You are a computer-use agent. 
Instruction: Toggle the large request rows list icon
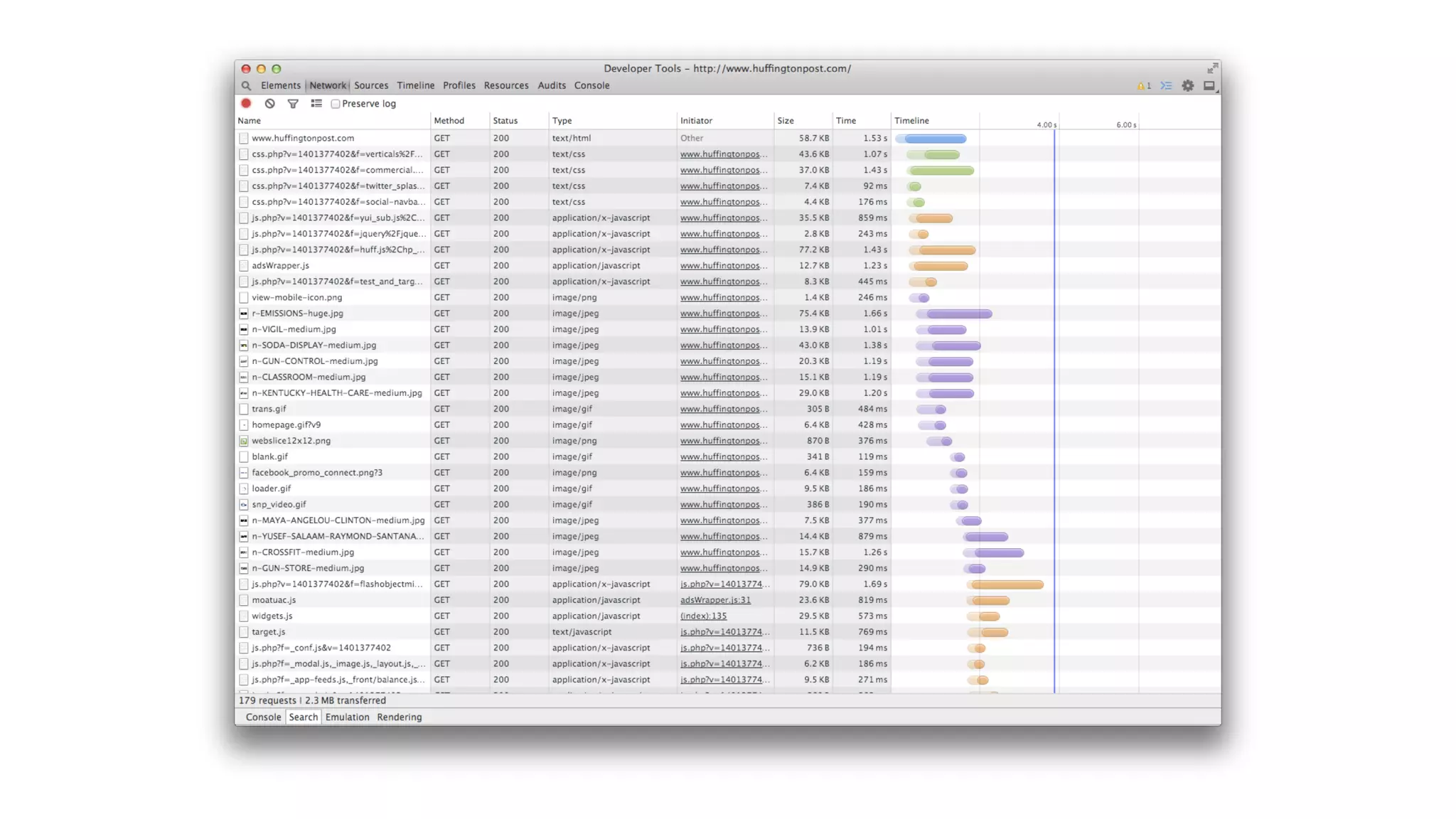316,104
